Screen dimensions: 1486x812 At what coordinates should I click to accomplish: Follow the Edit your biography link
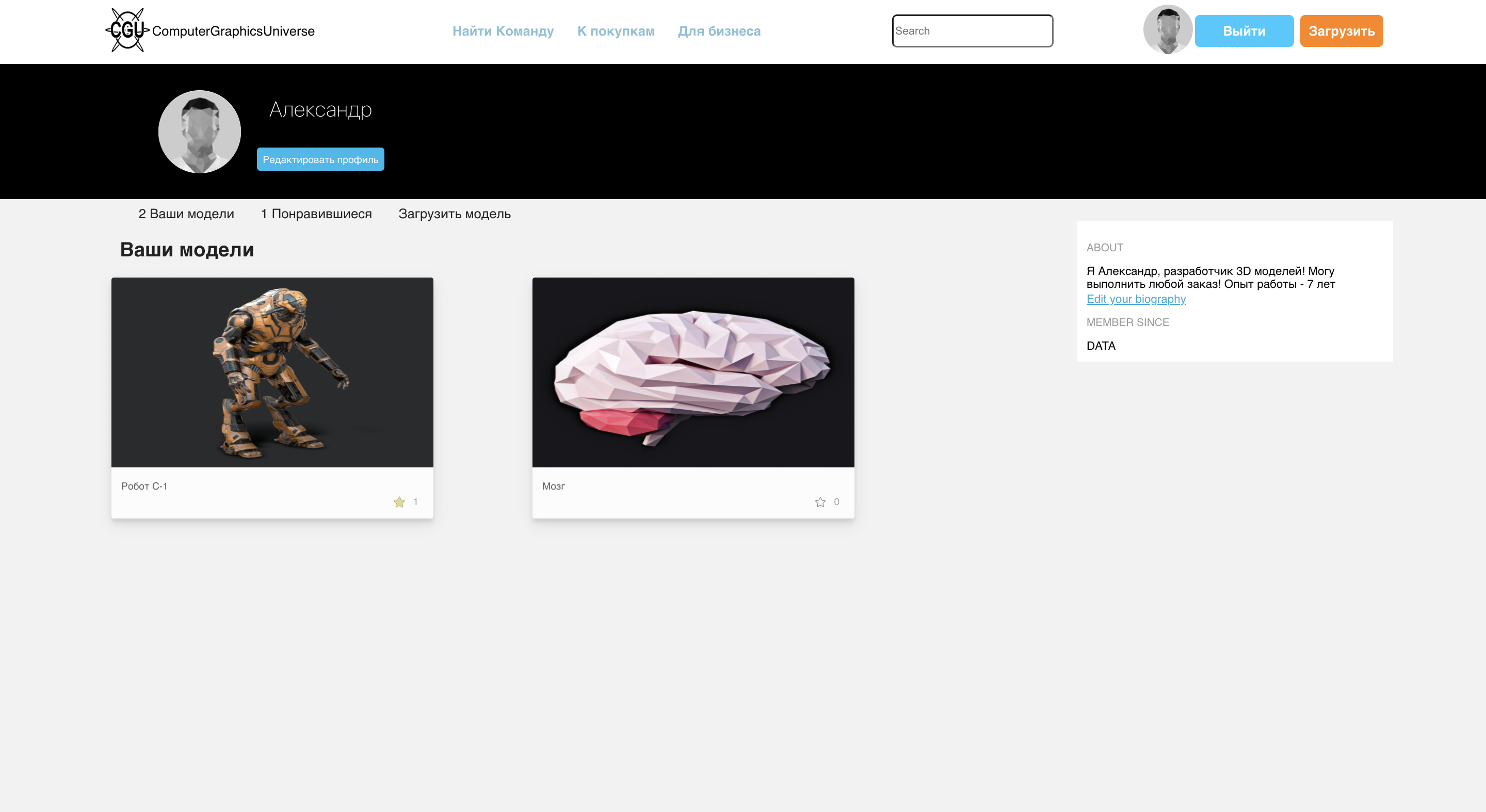pyautogui.click(x=1135, y=299)
